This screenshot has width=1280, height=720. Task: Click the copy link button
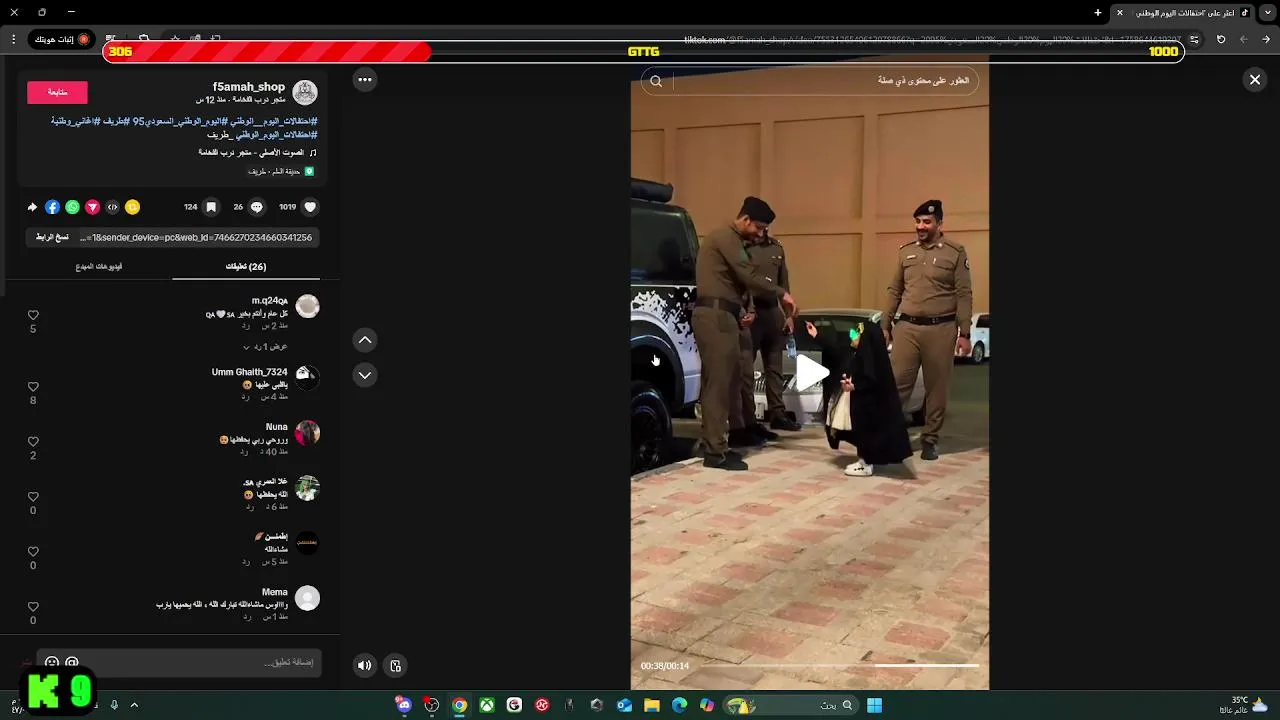pyautogui.click(x=52, y=237)
